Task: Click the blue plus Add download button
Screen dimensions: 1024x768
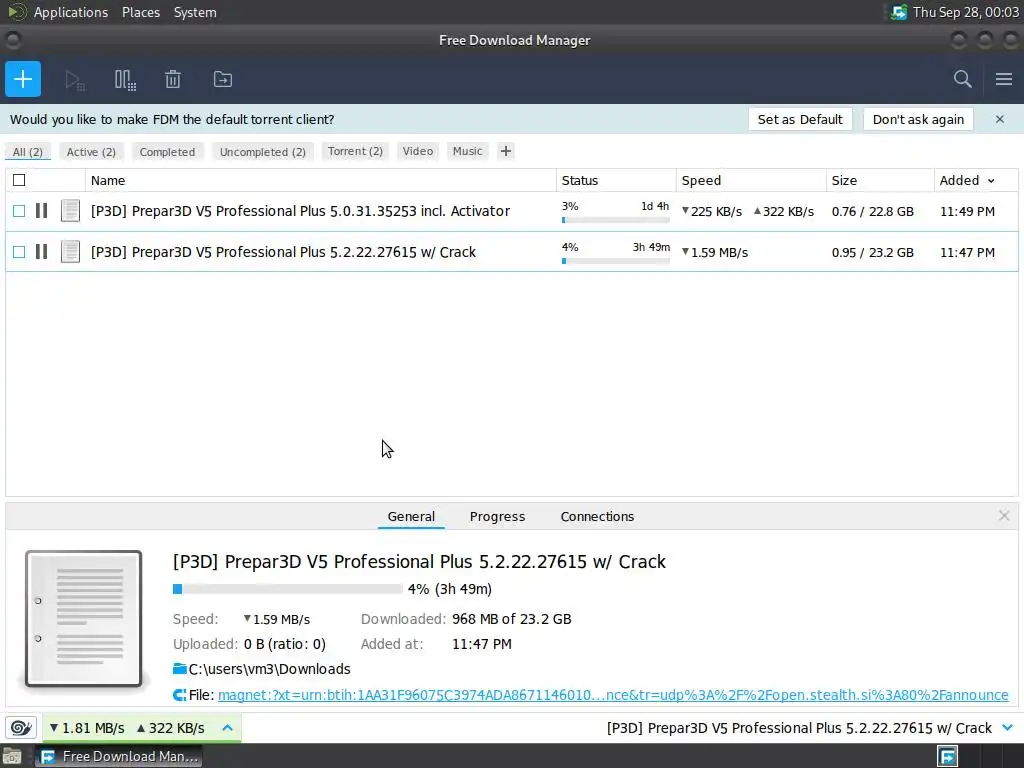Action: pyautogui.click(x=23, y=79)
